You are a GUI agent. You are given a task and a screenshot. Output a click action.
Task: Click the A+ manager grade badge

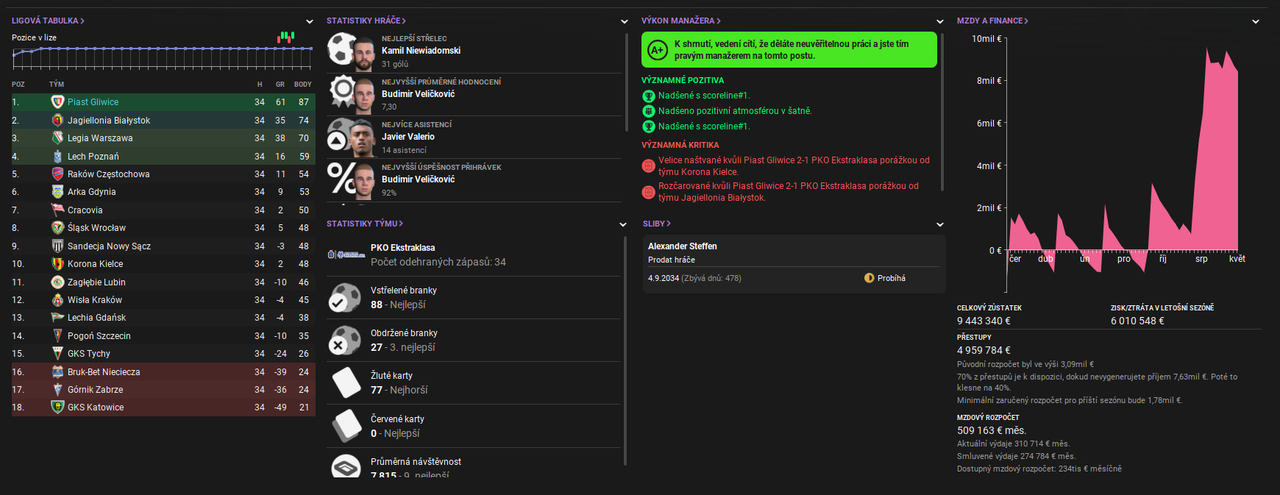point(657,49)
